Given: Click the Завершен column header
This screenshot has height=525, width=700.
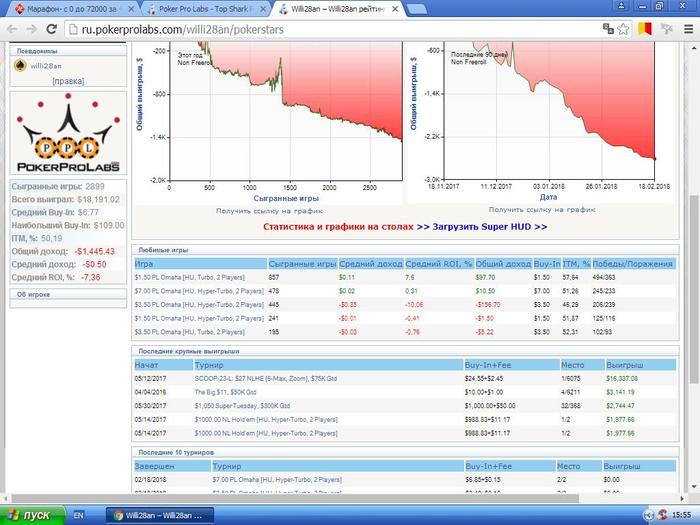Looking at the screenshot, I should tap(172, 466).
